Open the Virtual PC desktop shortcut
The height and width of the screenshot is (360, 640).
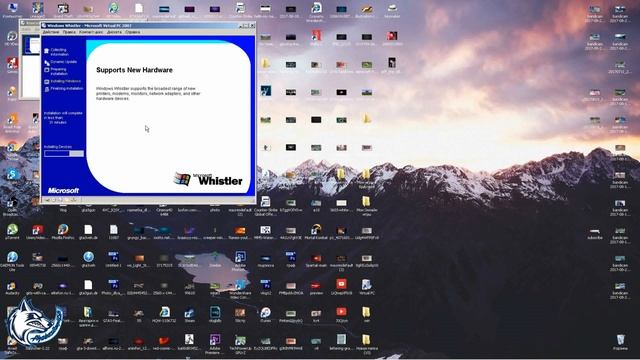coord(367,287)
